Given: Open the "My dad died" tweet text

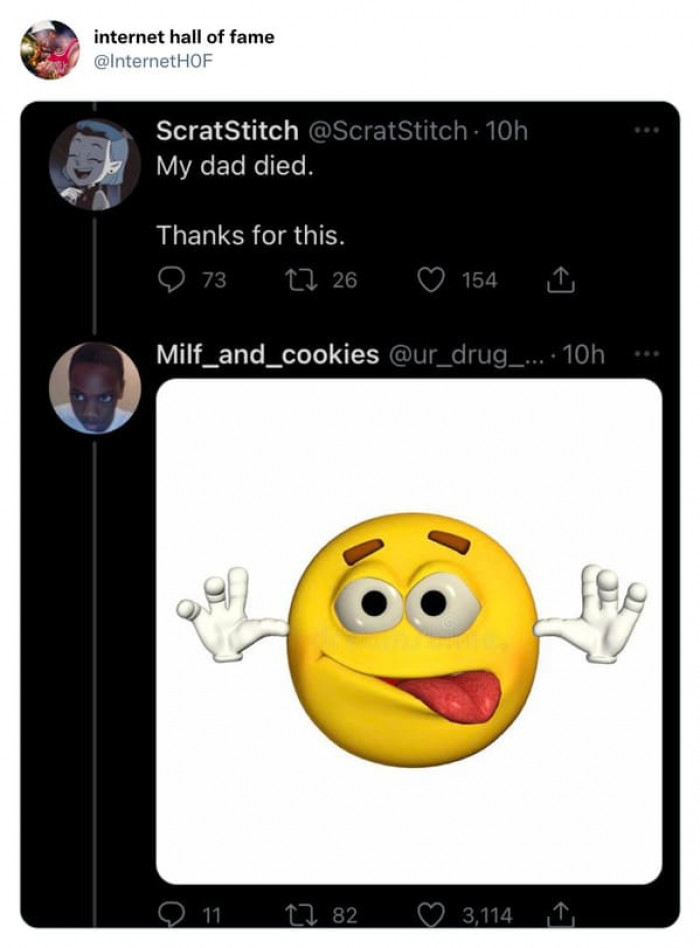Looking at the screenshot, I should point(234,165).
